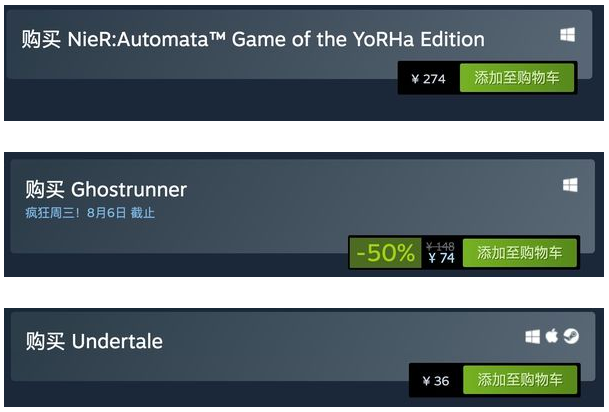The image size is (609, 412).
Task: Click the Windows icon for NieR:Automata
Action: click(x=567, y=35)
